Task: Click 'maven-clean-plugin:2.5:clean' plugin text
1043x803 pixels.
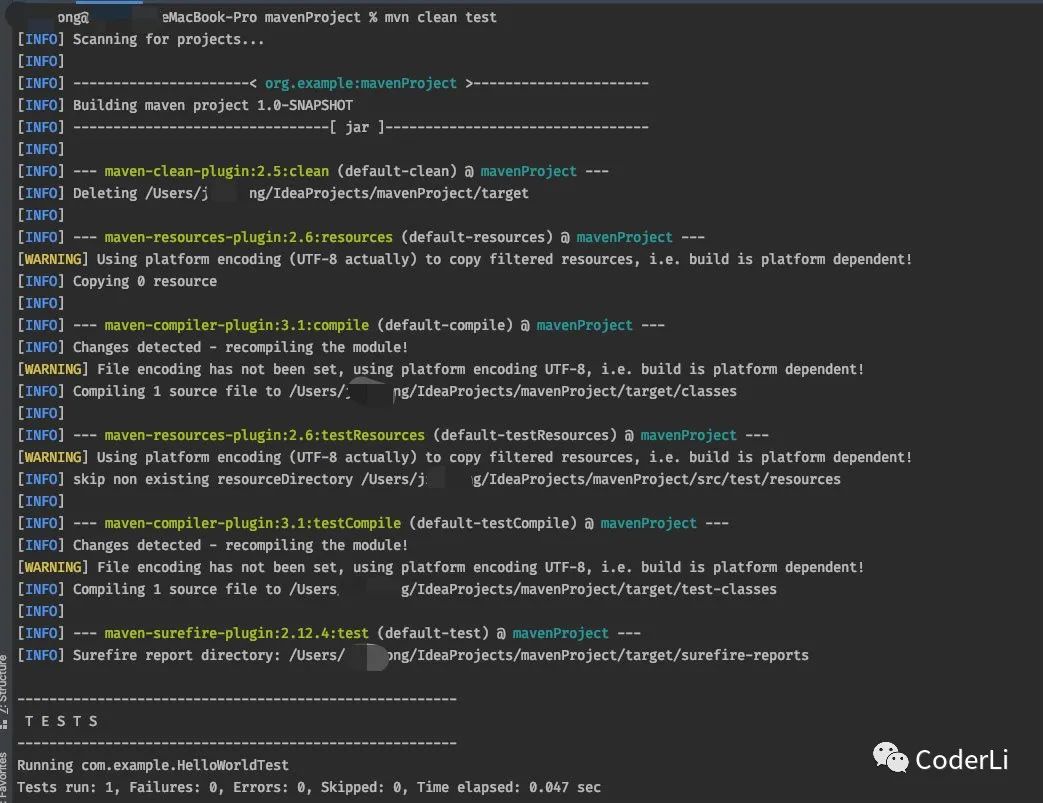Action: pyautogui.click(x=217, y=171)
